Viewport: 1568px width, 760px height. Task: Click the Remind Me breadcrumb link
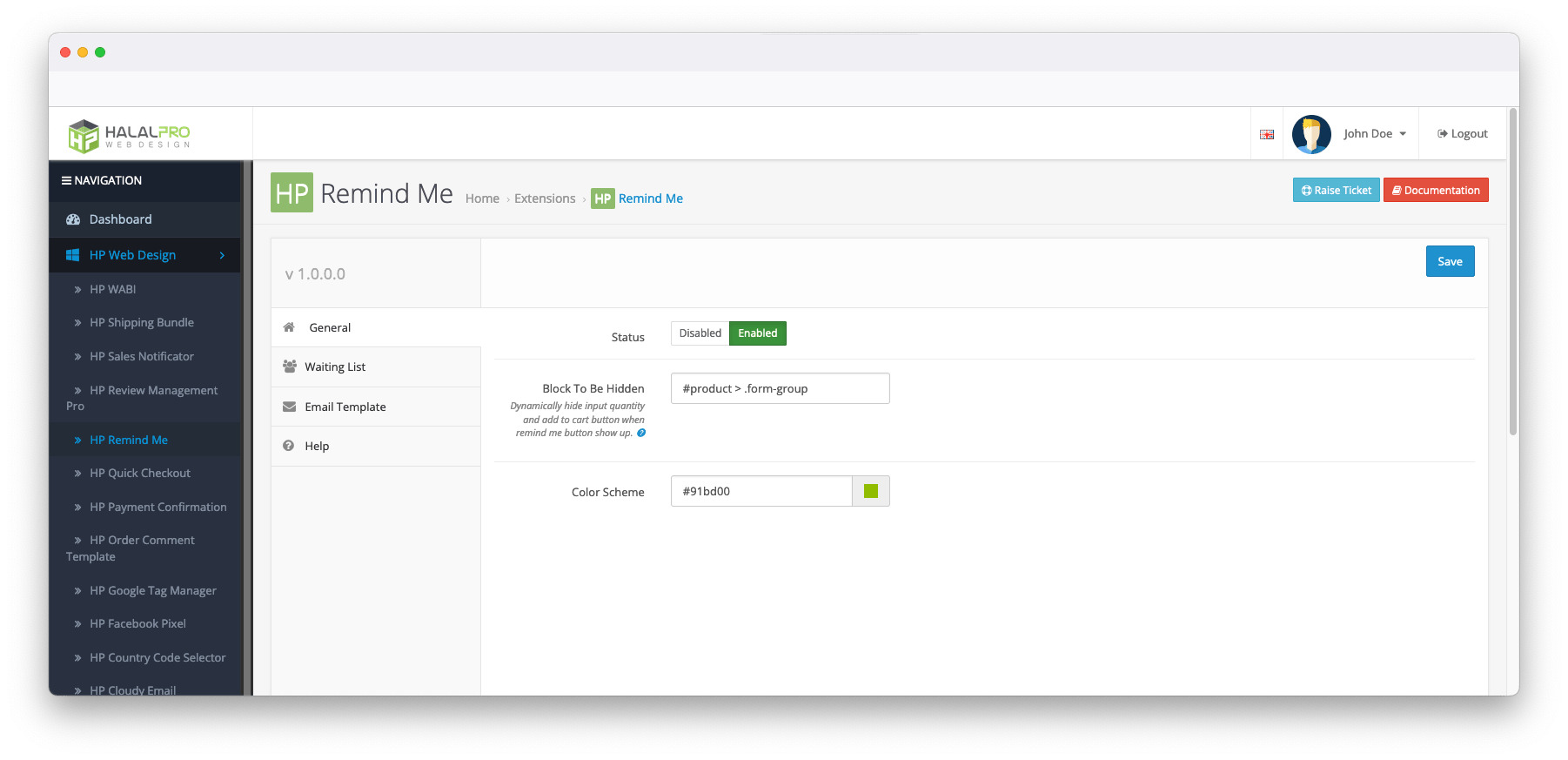click(651, 199)
